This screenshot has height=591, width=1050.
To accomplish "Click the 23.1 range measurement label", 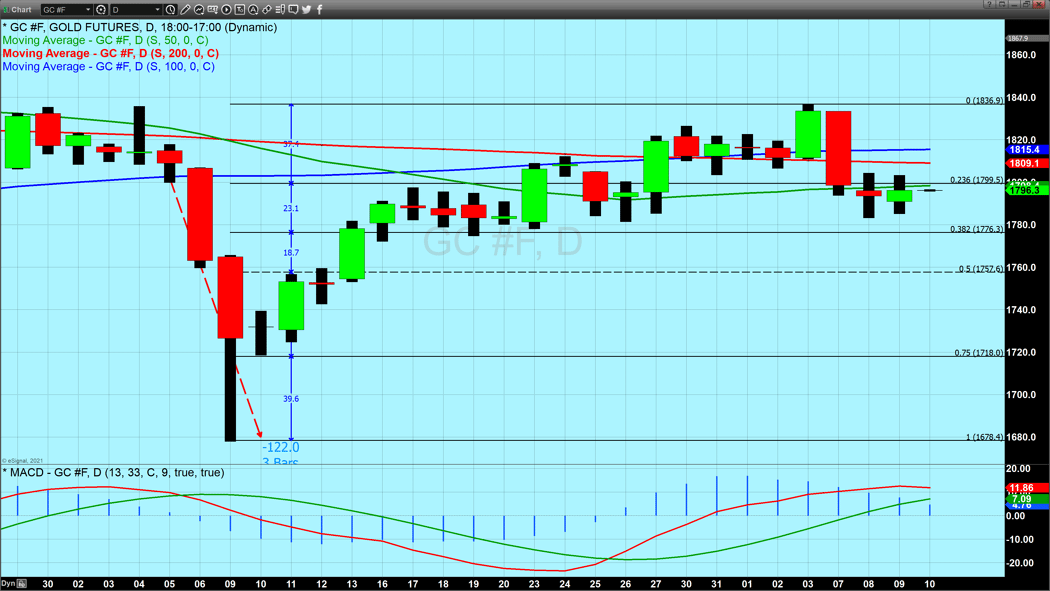I will pyautogui.click(x=291, y=209).
